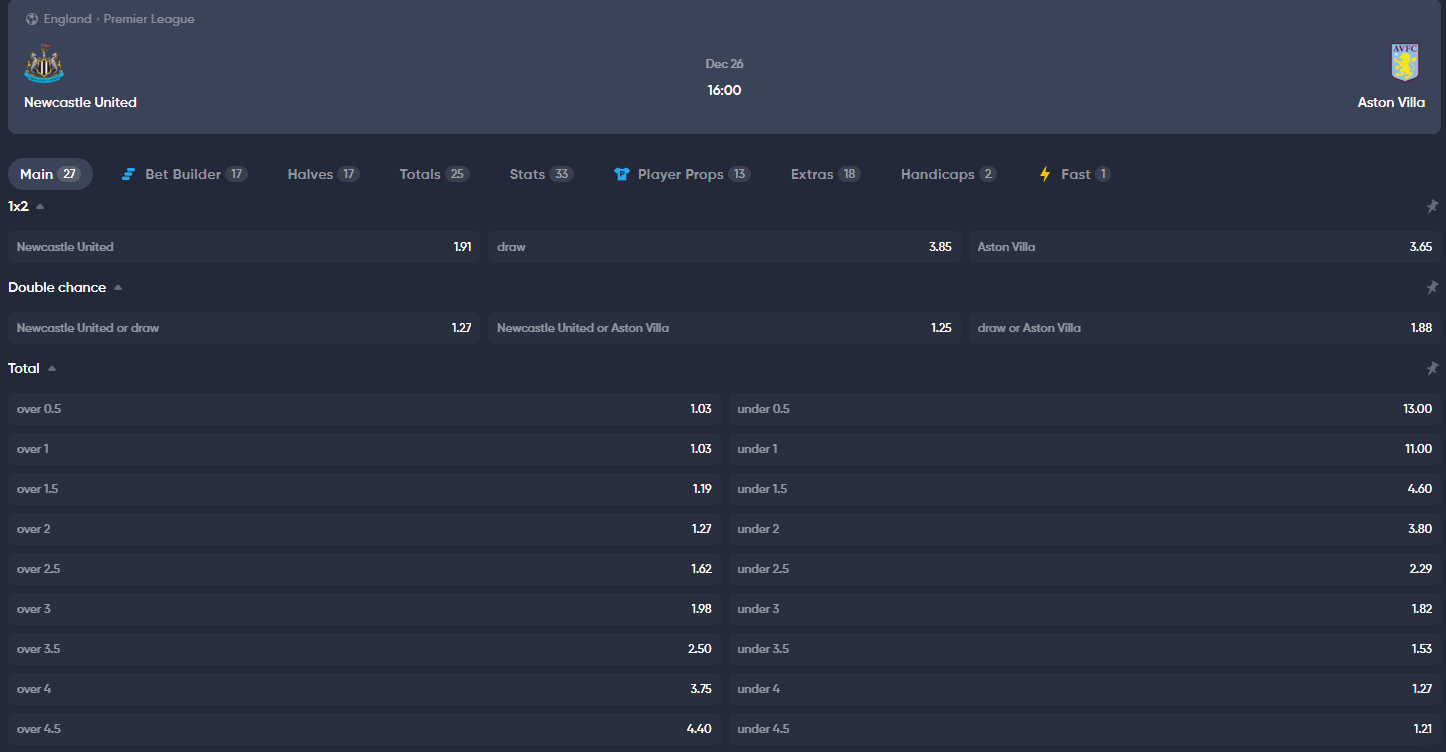Open the Handicaps tab
The width and height of the screenshot is (1446, 752).
tap(948, 174)
